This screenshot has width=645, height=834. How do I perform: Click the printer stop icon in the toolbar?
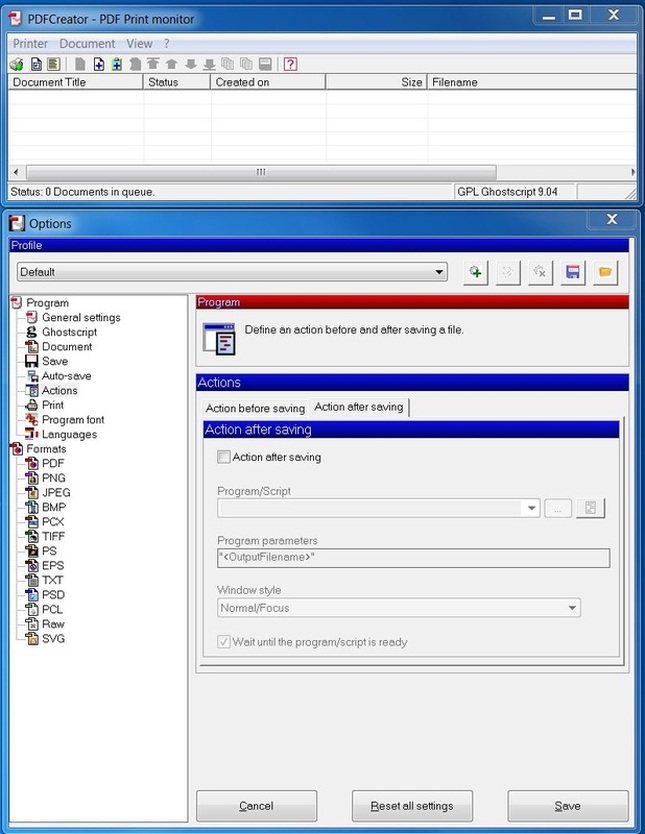tap(17, 64)
